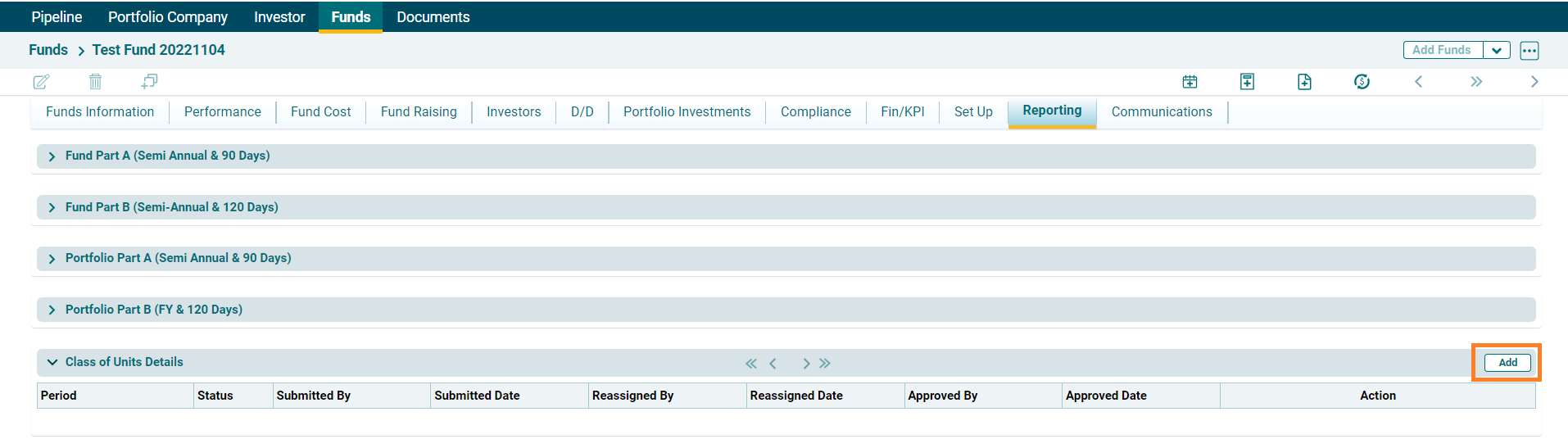
Task: Click the trash delete icon
Action: pos(95,82)
